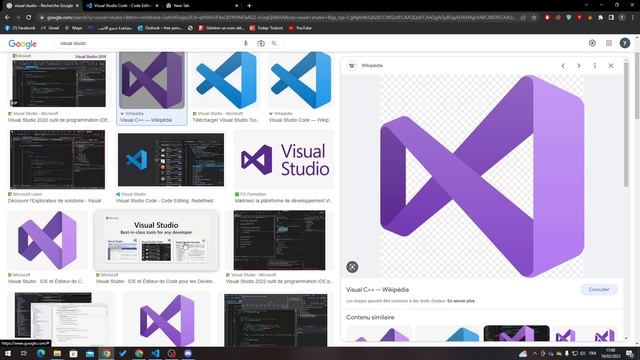
Task: Open the light purple logo IDE et Éditeur thumbnail
Action: (x=47, y=240)
